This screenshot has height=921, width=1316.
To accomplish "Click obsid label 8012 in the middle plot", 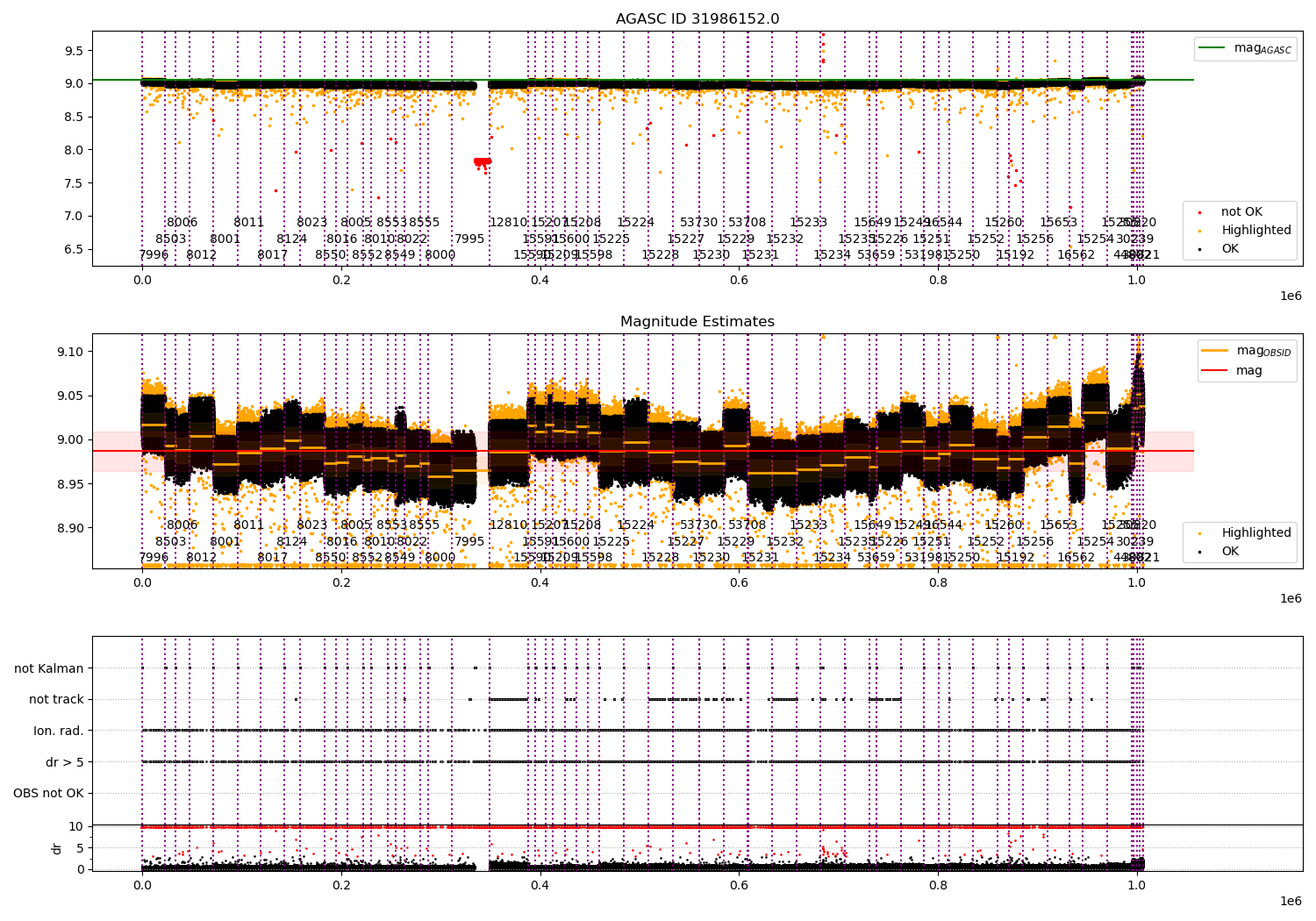I will pos(202,558).
